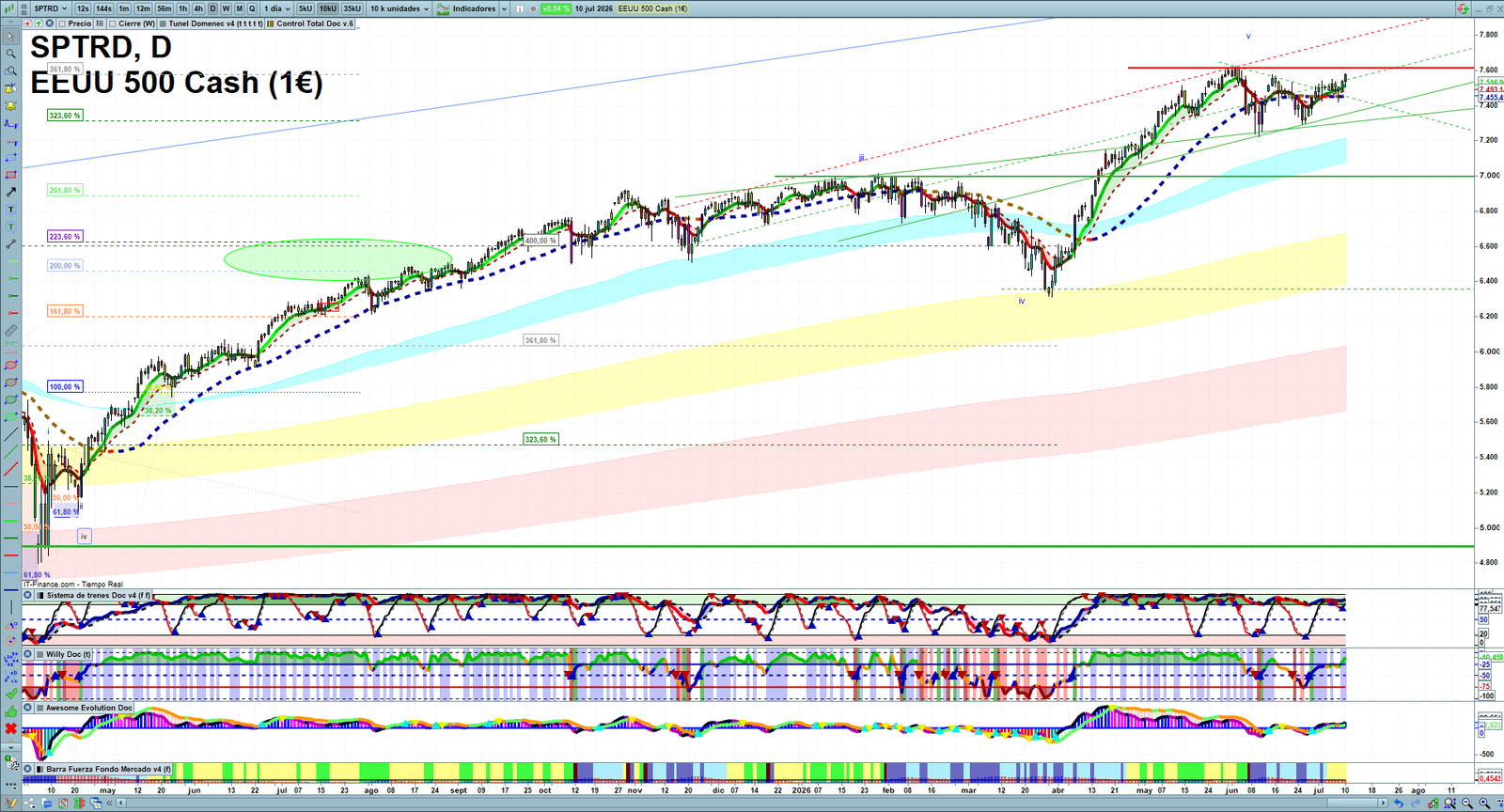The height and width of the screenshot is (812, 1504).
Task: Select the 4h timeframe
Action: (198, 8)
